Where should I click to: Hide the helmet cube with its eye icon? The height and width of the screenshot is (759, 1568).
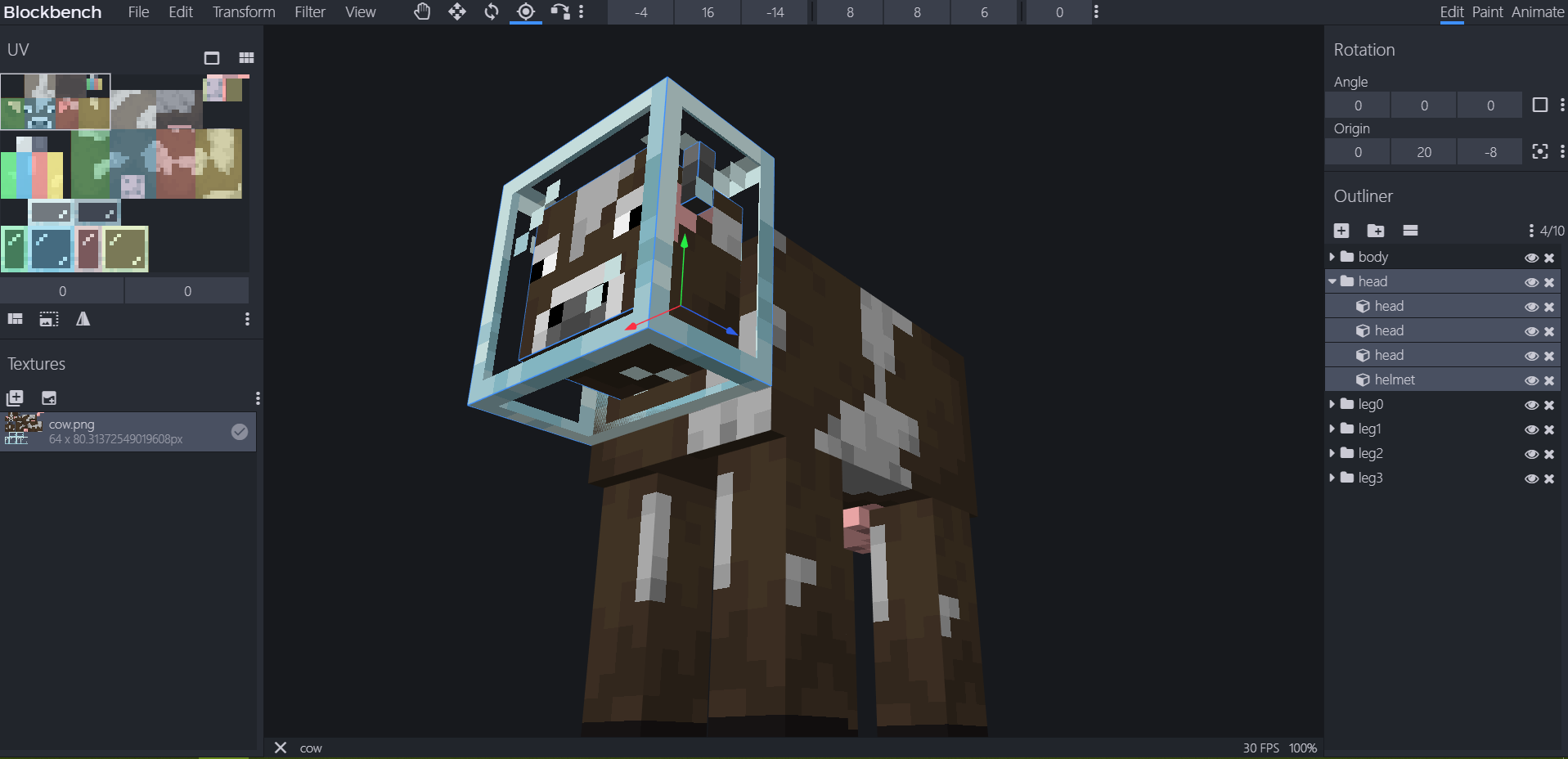[x=1531, y=380]
